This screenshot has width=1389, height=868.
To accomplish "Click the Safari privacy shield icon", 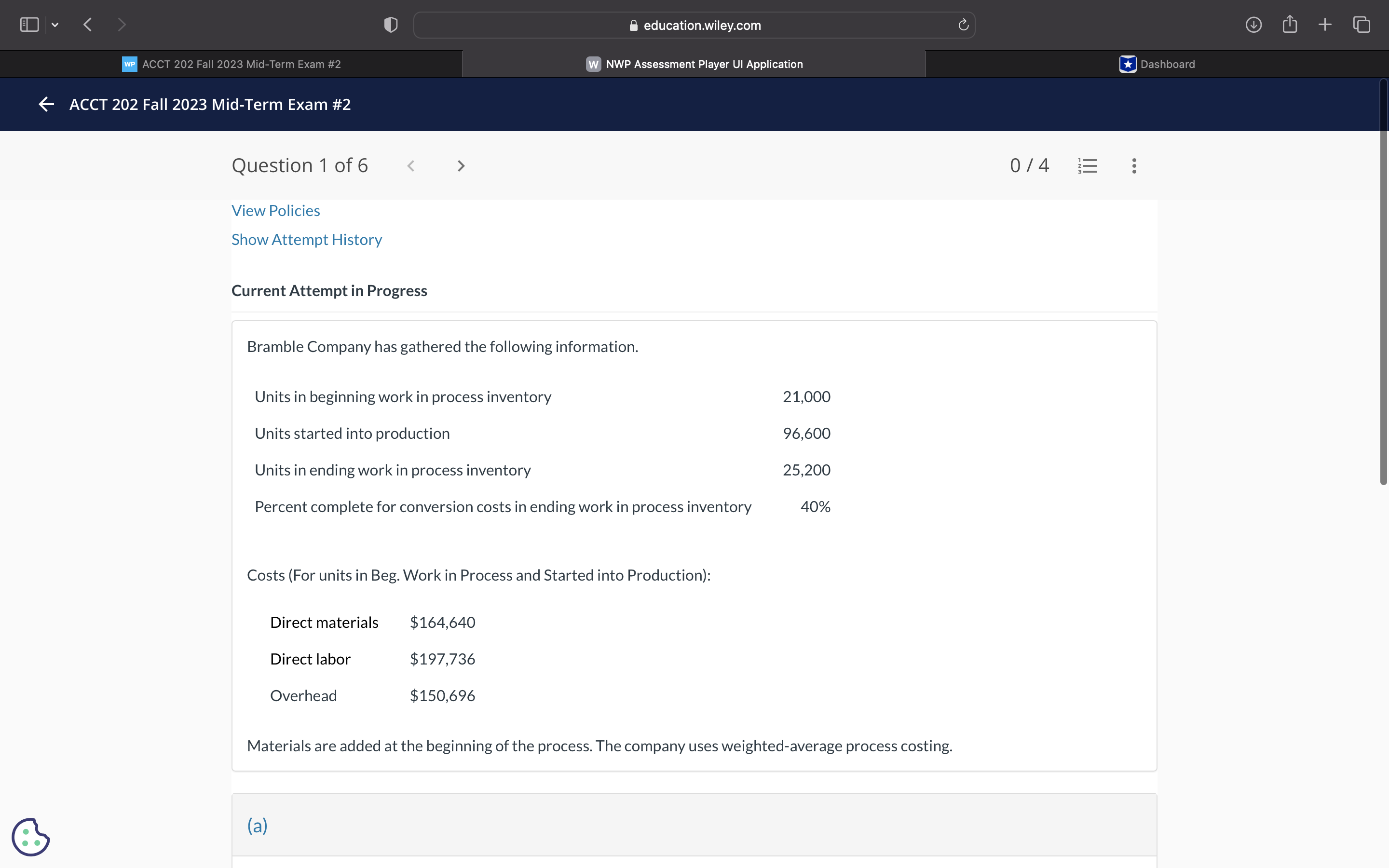I will (390, 25).
